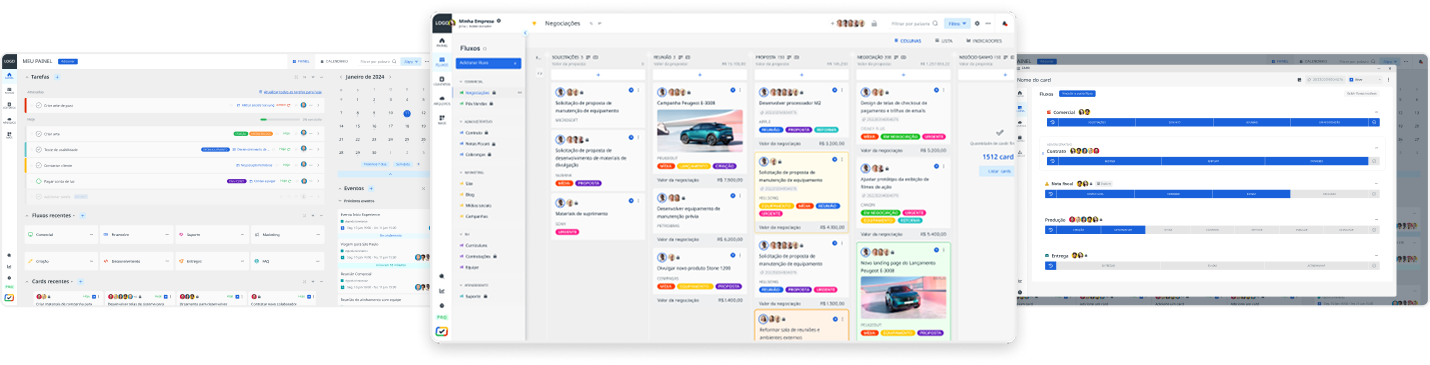
Task: Collapse the Eventos section
Action: (x=340, y=188)
